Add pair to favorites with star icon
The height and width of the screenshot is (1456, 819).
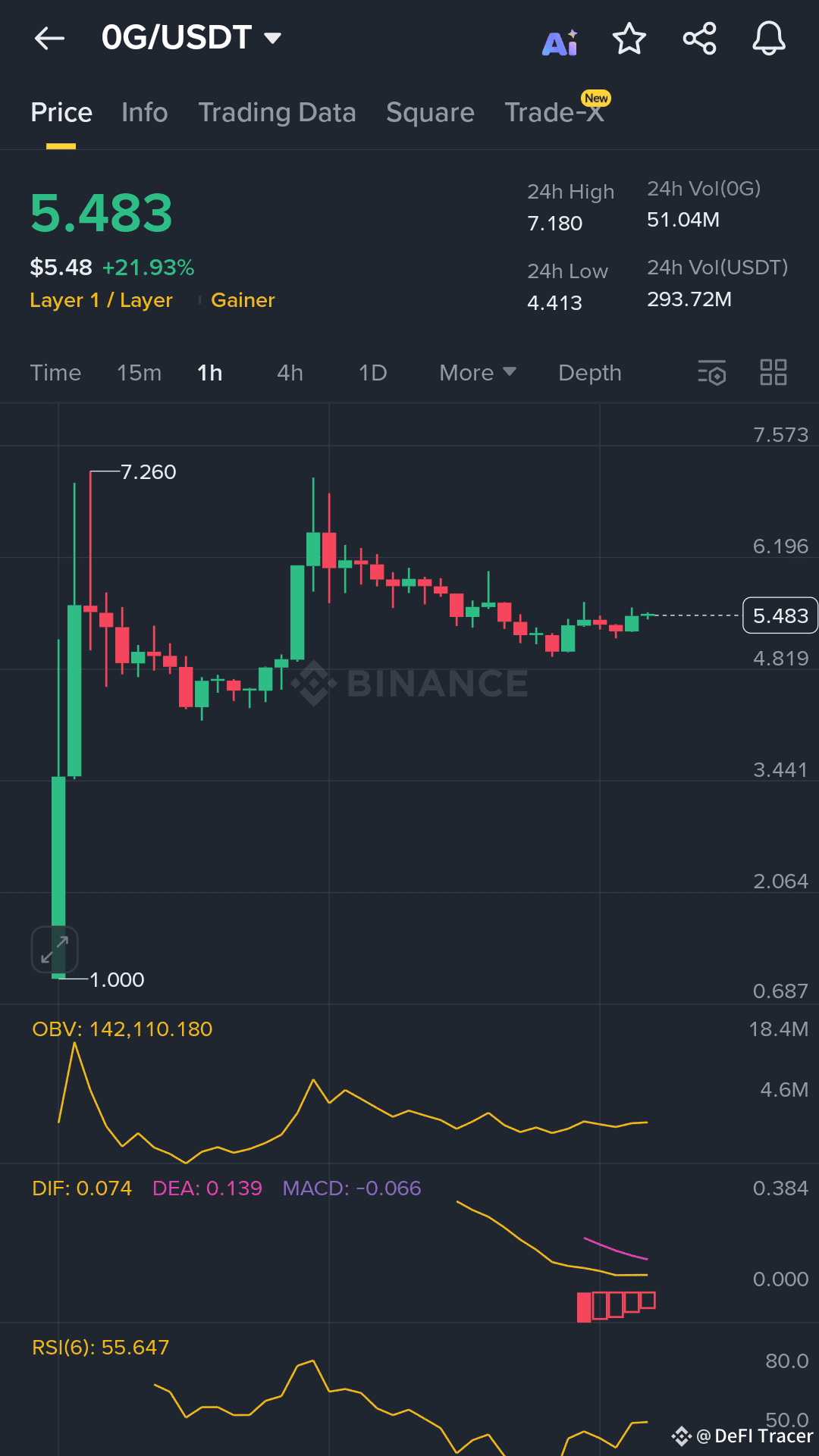pyautogui.click(x=629, y=39)
